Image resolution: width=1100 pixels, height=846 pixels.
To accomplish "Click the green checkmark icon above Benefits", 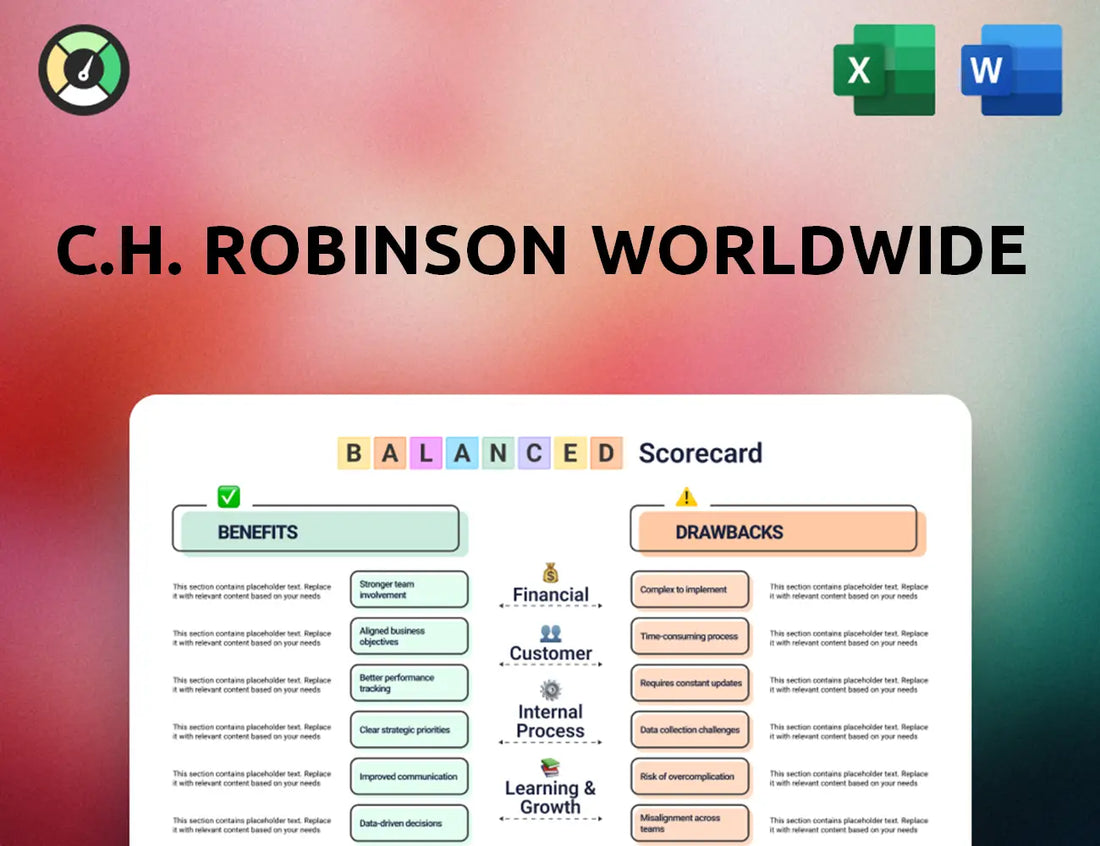I will click(229, 496).
